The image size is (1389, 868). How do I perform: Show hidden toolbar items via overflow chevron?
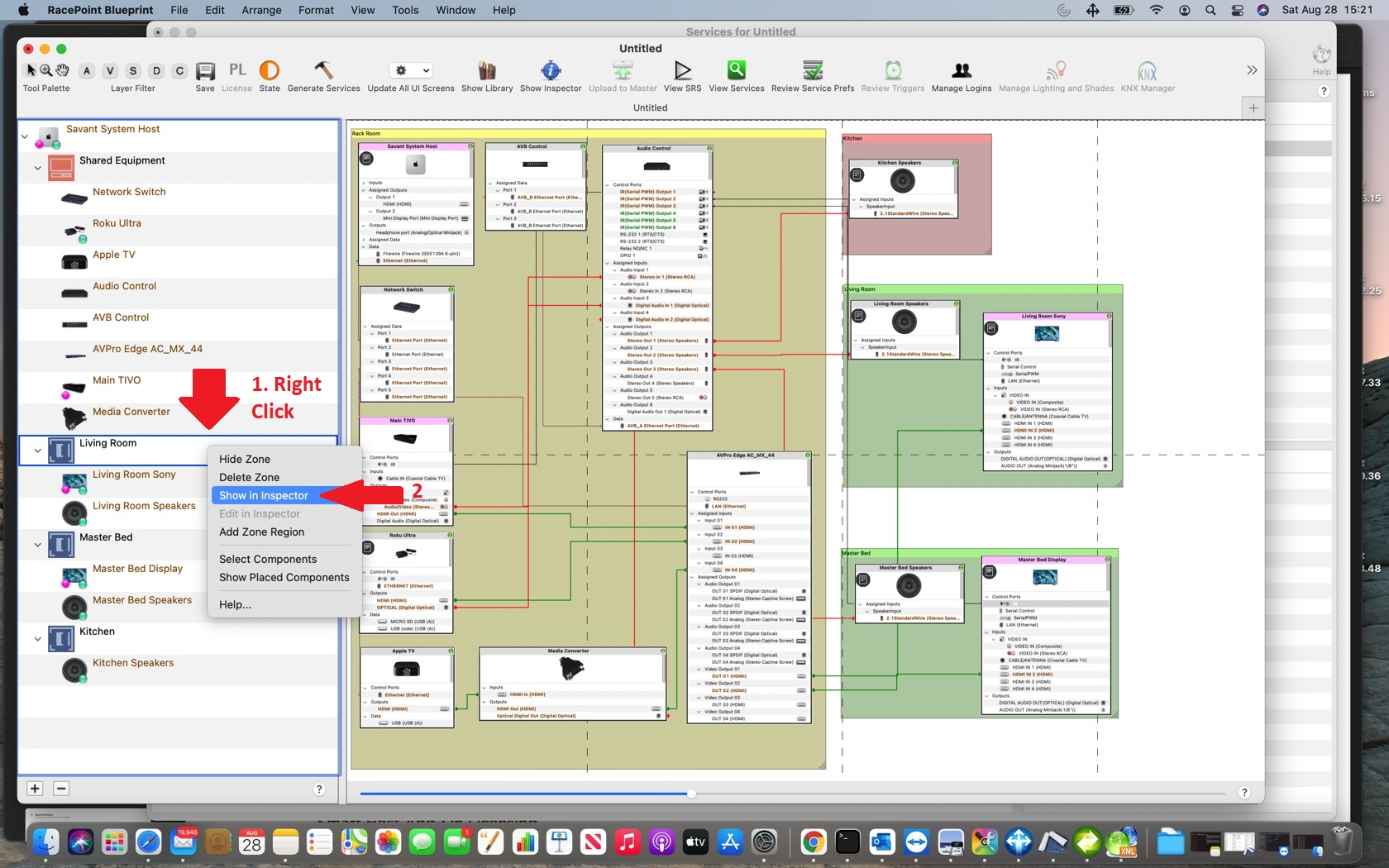(x=1252, y=70)
